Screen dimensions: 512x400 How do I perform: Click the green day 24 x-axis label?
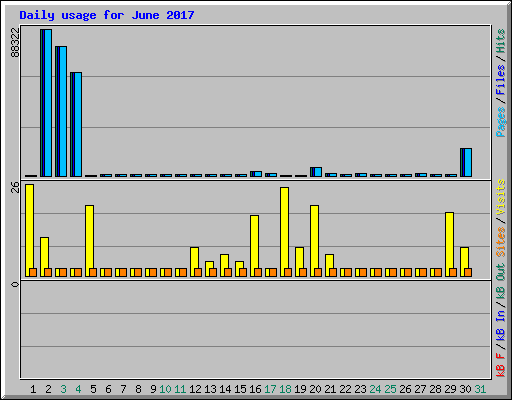(375, 389)
